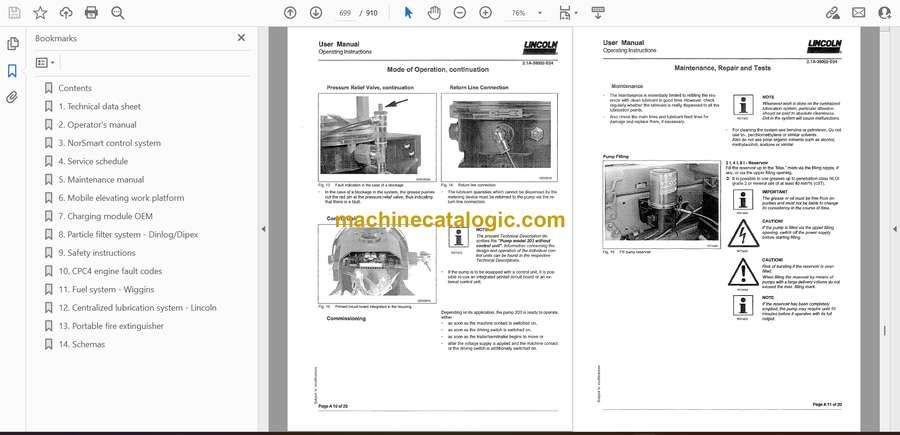Go to the next page
Image resolution: width=900 pixels, height=435 pixels.
[316, 13]
